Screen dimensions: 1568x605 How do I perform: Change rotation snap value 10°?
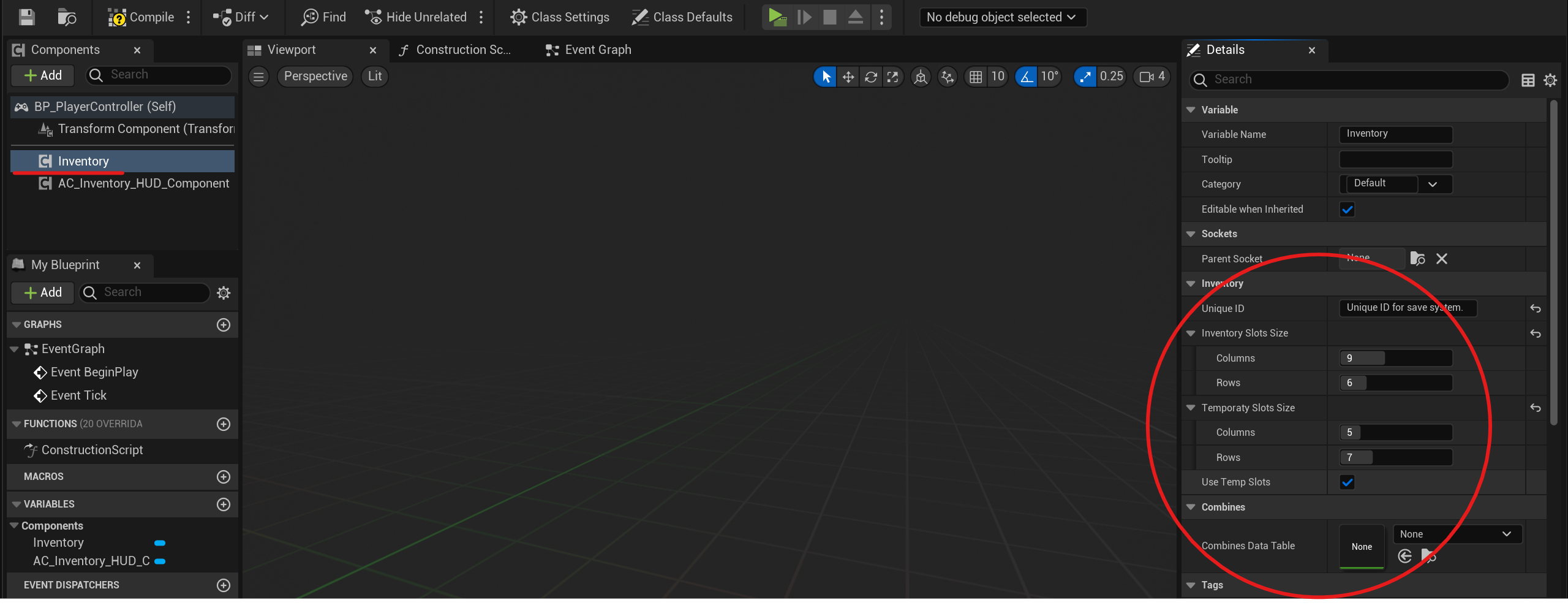[1050, 77]
